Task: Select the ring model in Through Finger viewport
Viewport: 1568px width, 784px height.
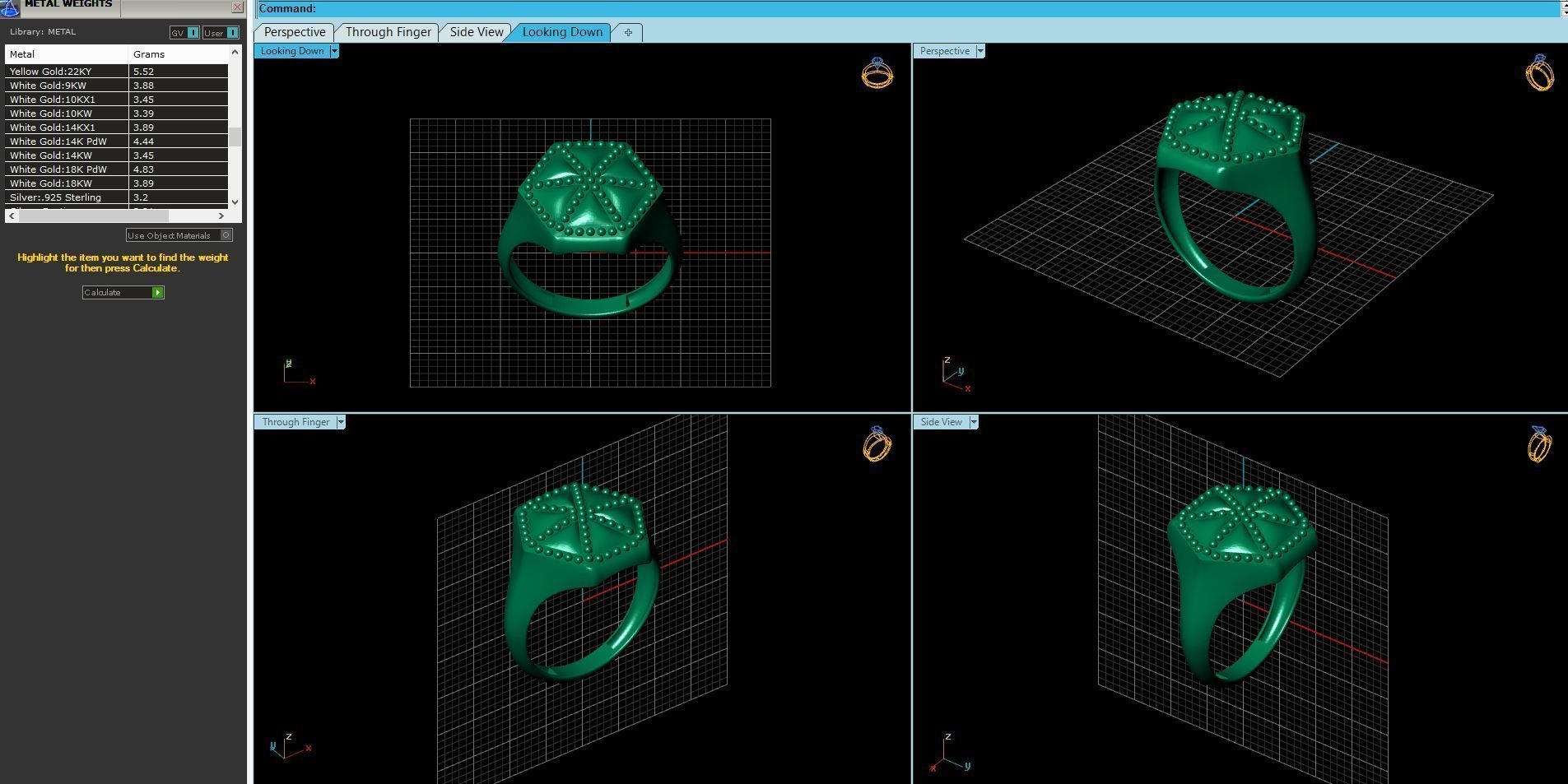Action: point(580,582)
